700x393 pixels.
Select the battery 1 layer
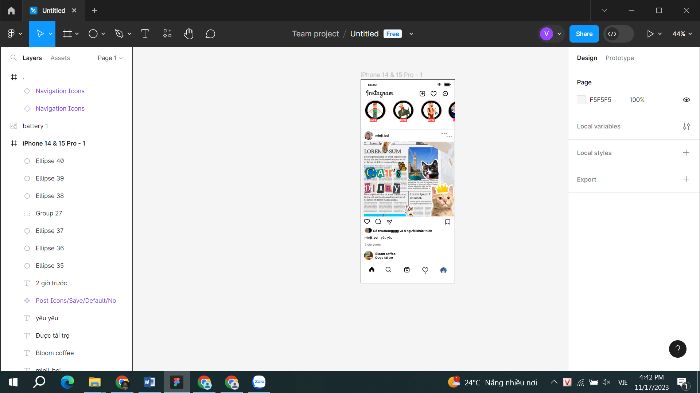(67, 126)
